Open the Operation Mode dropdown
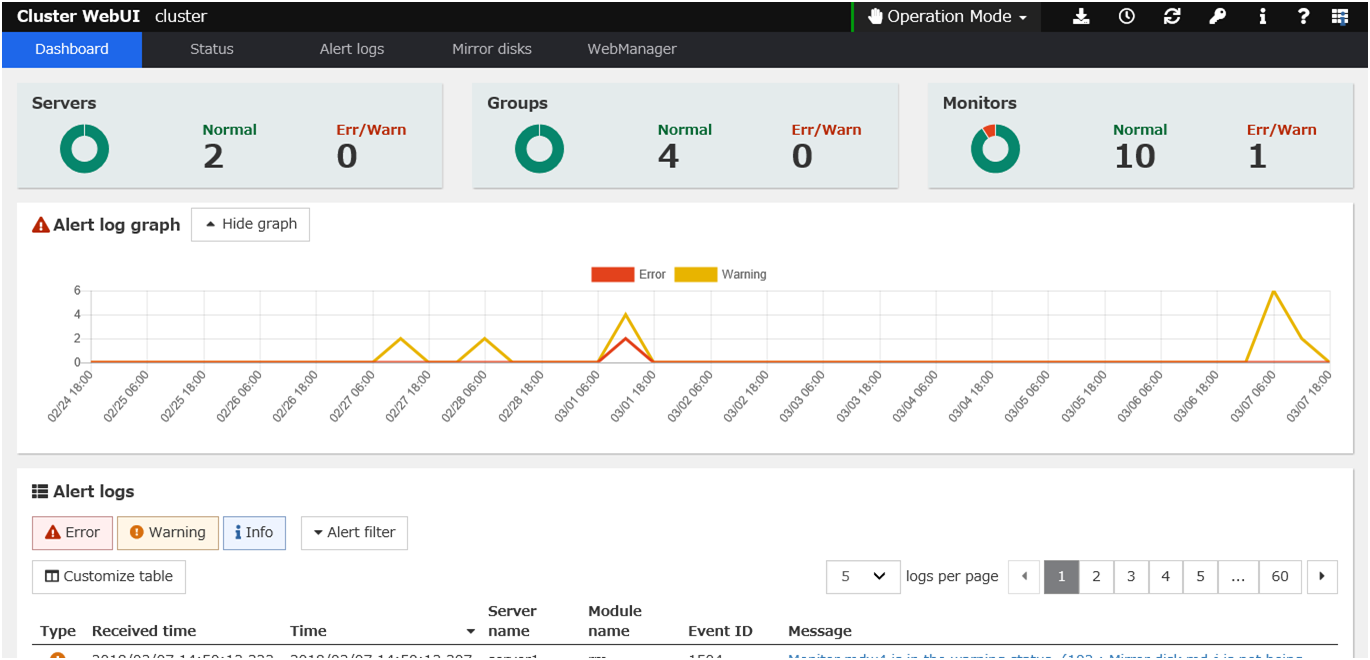Screen dimensions: 1370x660 pos(947,17)
